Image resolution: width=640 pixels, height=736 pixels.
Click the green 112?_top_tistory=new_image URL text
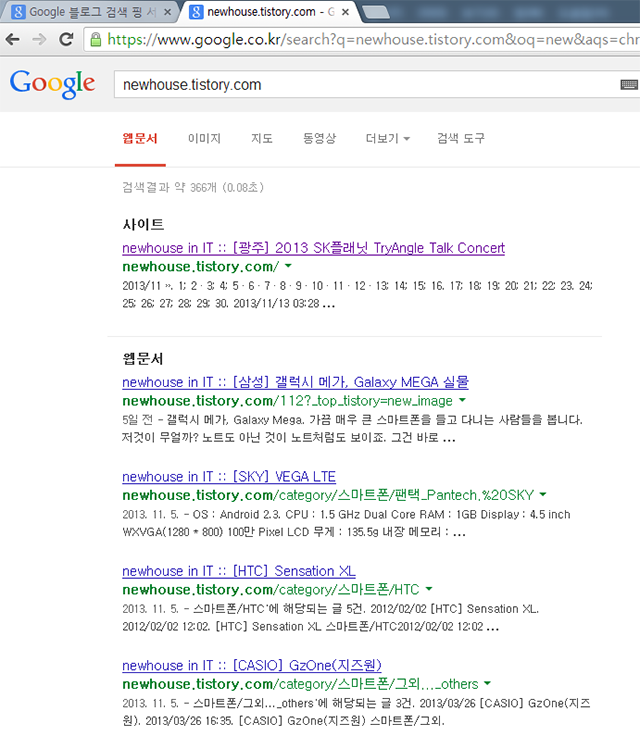(x=287, y=401)
